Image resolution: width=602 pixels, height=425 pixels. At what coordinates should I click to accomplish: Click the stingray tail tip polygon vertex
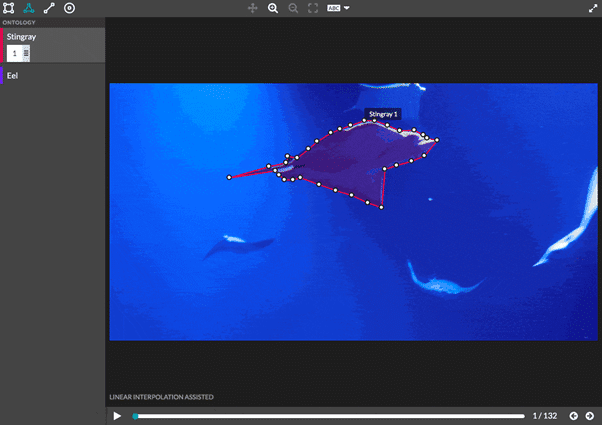pyautogui.click(x=229, y=177)
